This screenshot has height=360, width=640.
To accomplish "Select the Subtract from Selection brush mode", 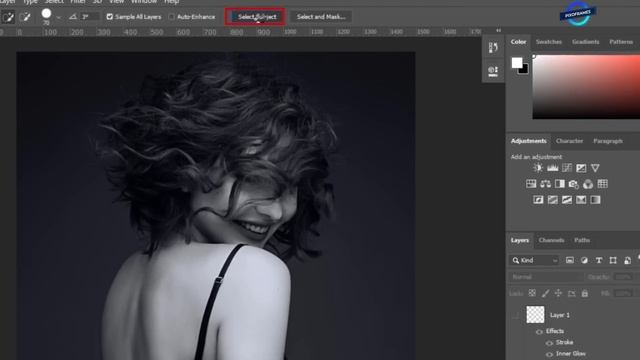I will click(25, 17).
